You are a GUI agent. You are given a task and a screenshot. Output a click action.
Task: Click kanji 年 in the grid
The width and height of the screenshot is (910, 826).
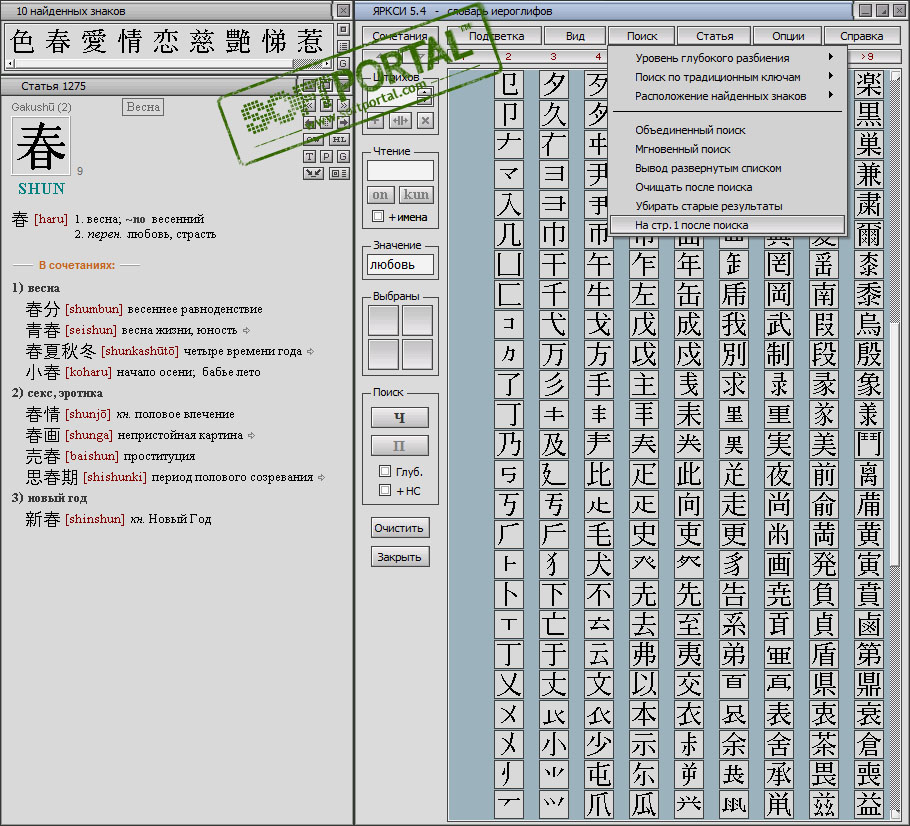pos(688,264)
